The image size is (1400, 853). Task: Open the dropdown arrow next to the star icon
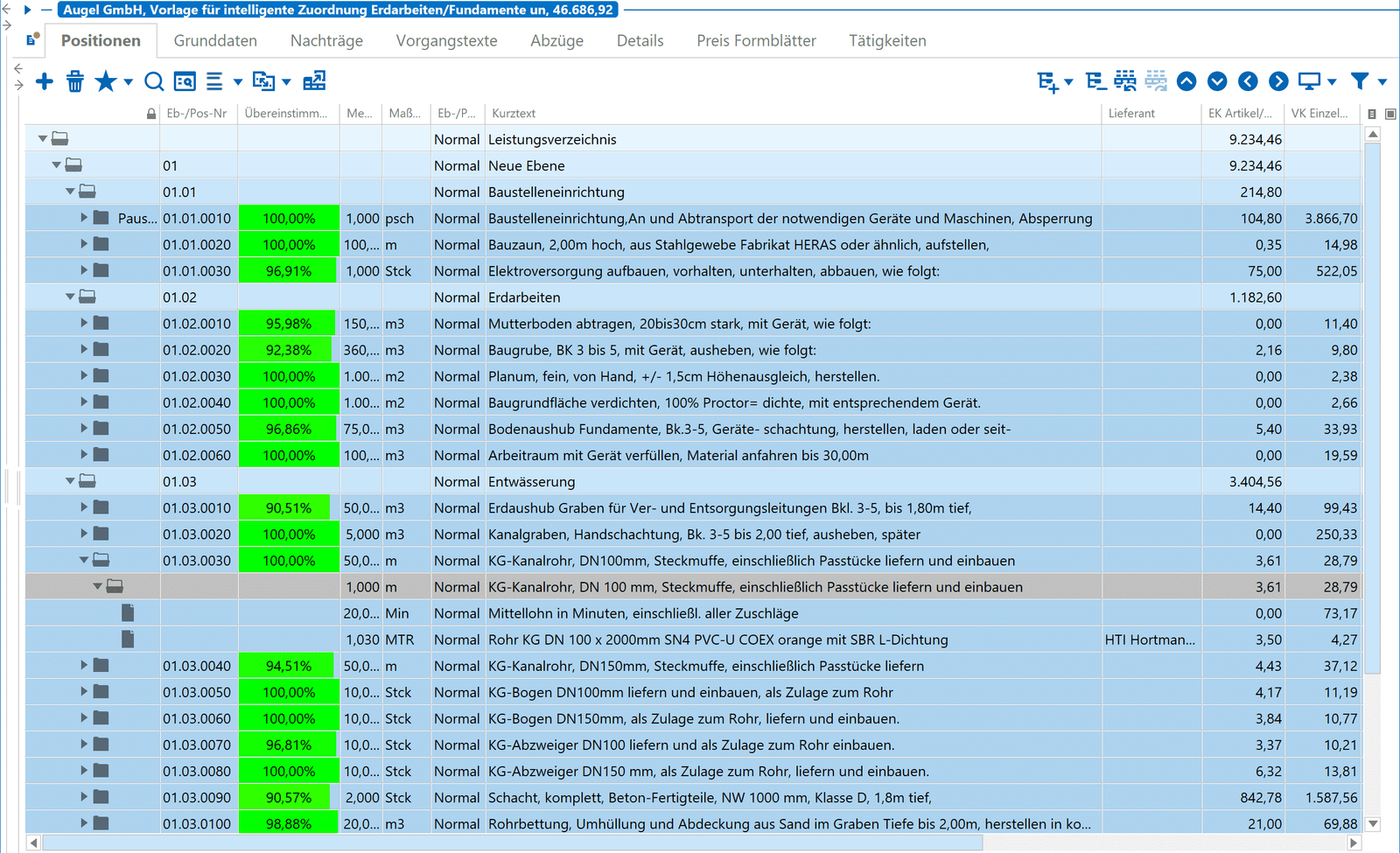pos(129,82)
